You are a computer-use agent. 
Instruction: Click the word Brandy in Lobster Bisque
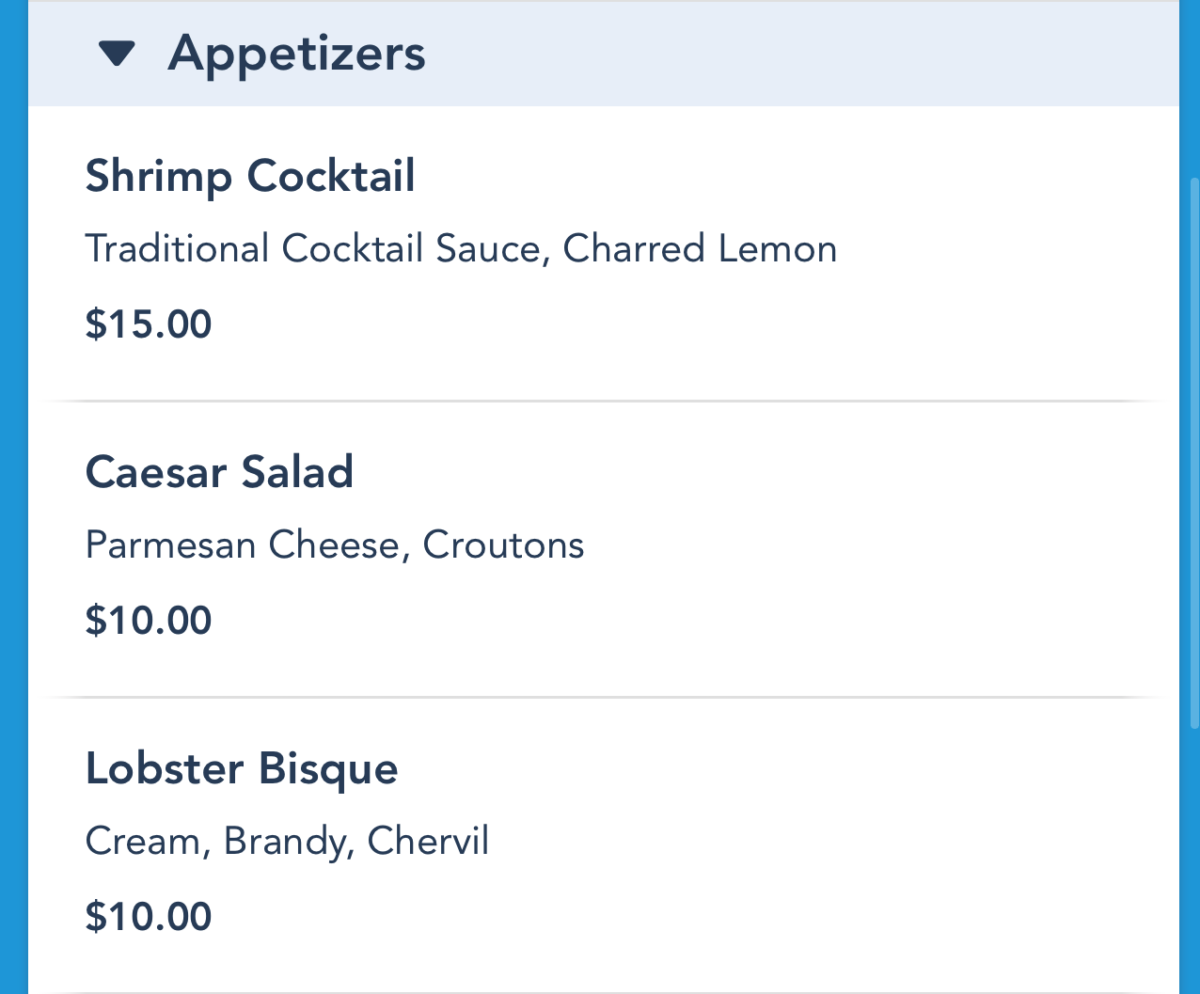286,841
